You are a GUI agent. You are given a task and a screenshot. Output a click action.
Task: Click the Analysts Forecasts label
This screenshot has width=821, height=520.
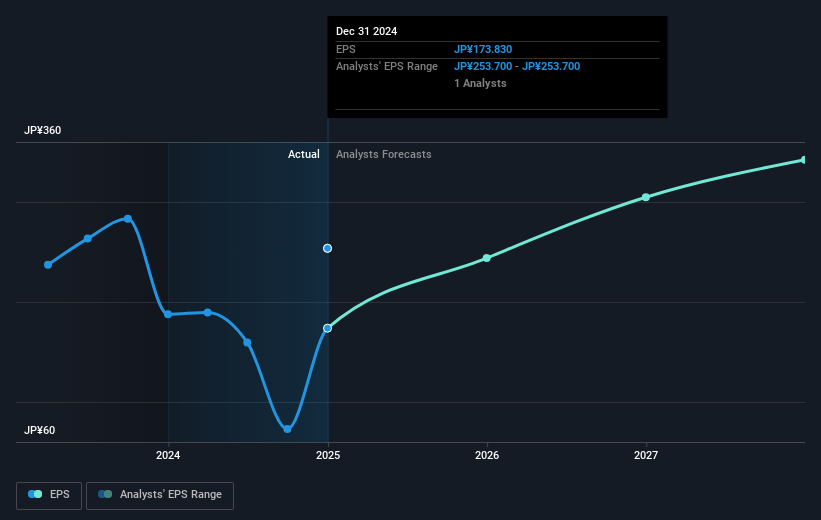coord(384,154)
